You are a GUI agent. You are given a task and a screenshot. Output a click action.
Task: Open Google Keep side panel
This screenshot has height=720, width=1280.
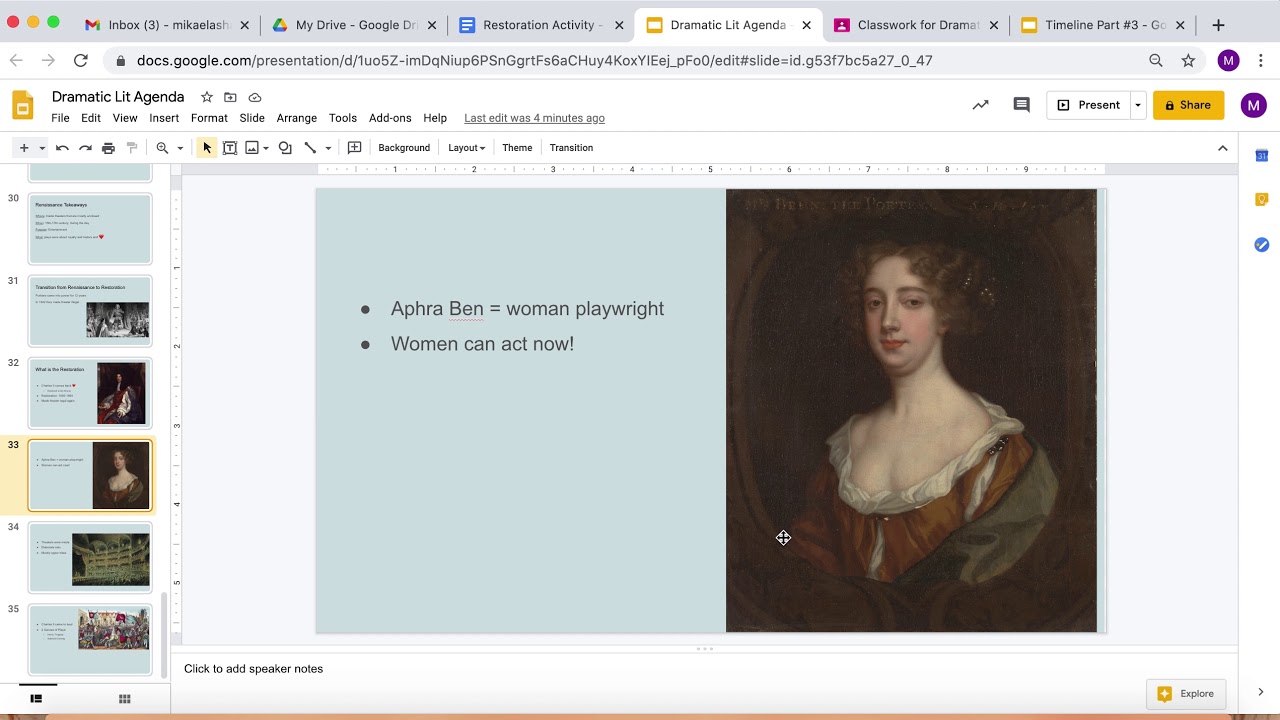1261,200
